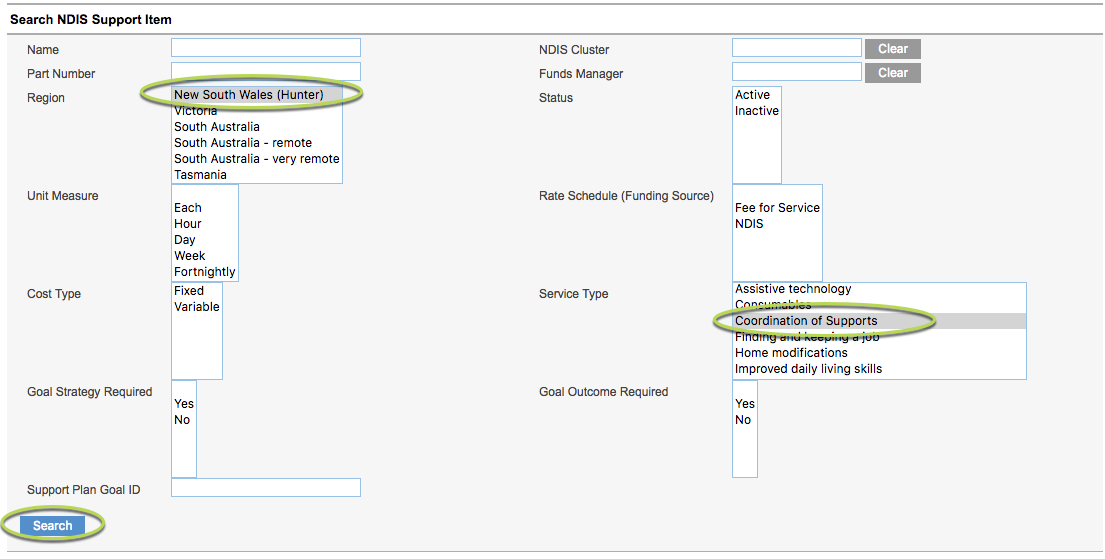This screenshot has width=1105, height=559.
Task: Select Coordination of Supports service type
Action: click(x=879, y=321)
